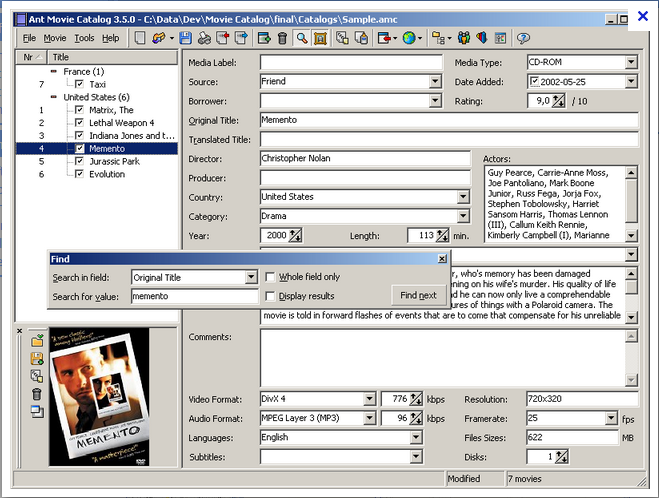Click the Delete movie trash icon in toolbar
Screen dimensions: 659x498
point(282,38)
